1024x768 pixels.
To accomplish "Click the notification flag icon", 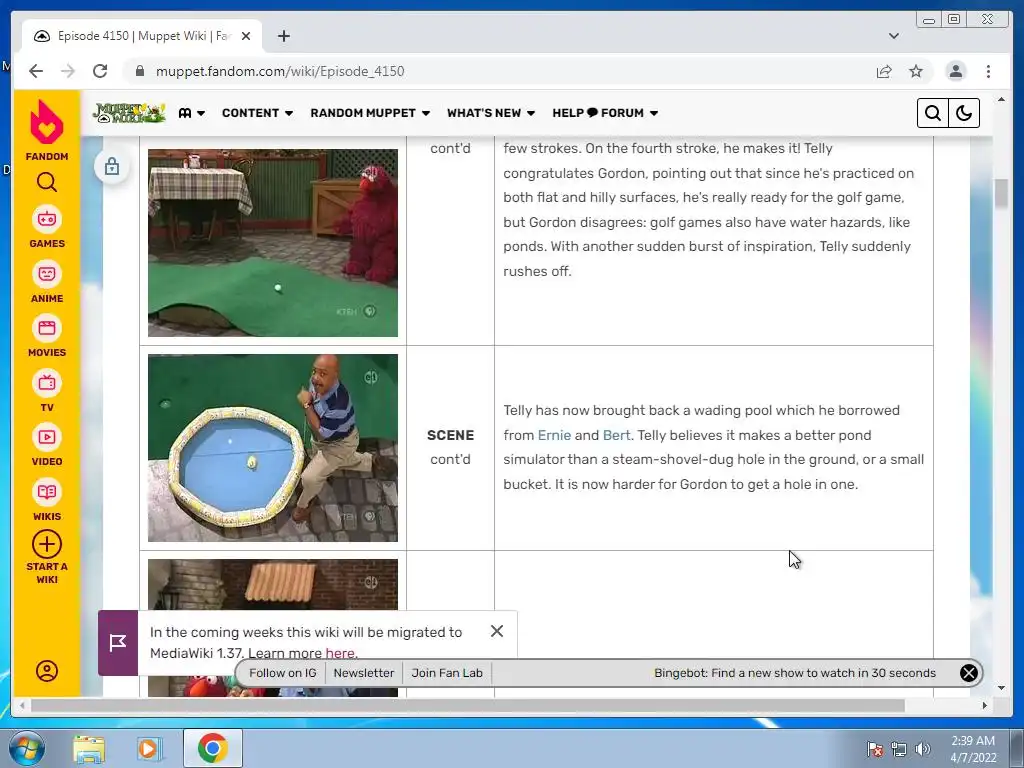I will click(118, 643).
